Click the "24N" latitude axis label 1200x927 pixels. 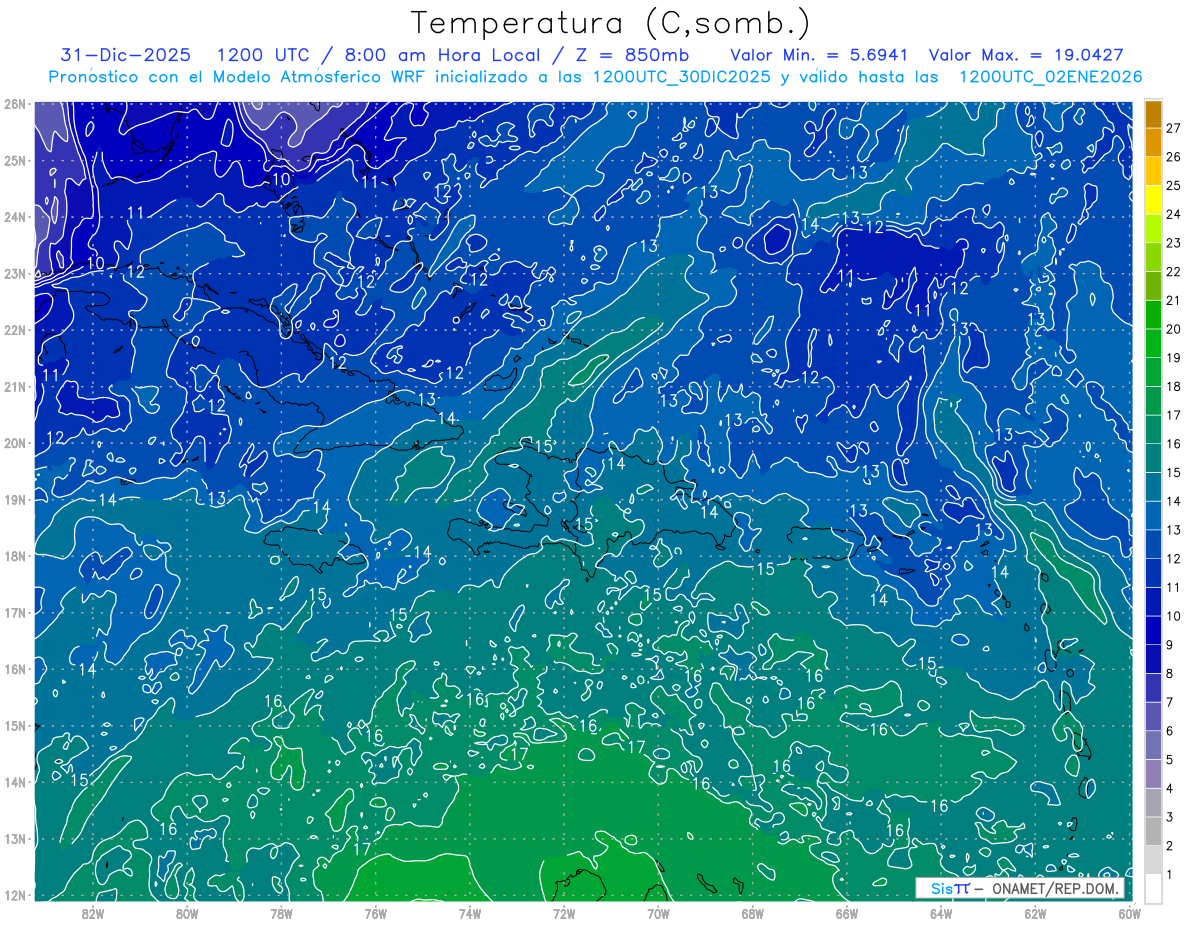15,217
